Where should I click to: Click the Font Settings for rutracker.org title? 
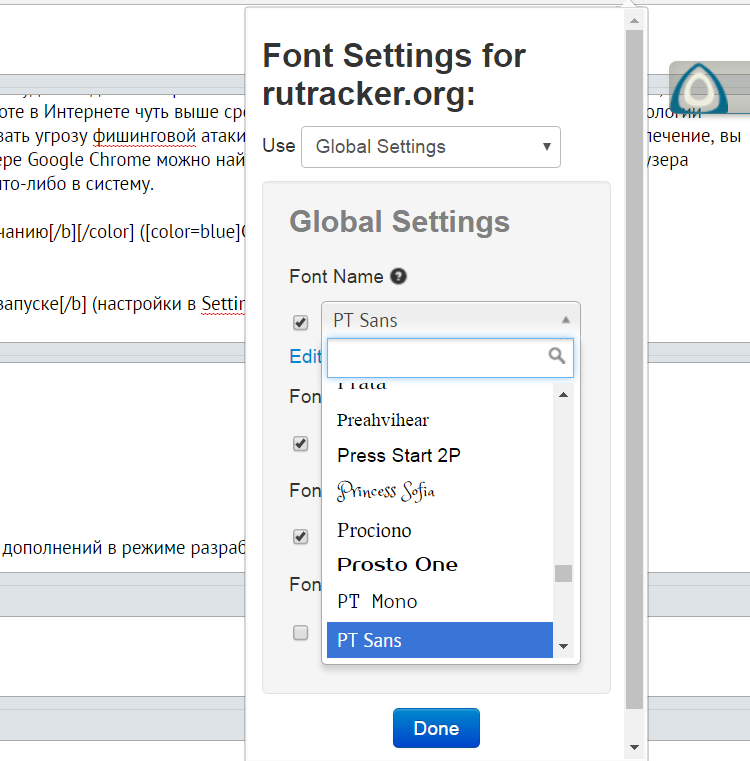[x=394, y=74]
